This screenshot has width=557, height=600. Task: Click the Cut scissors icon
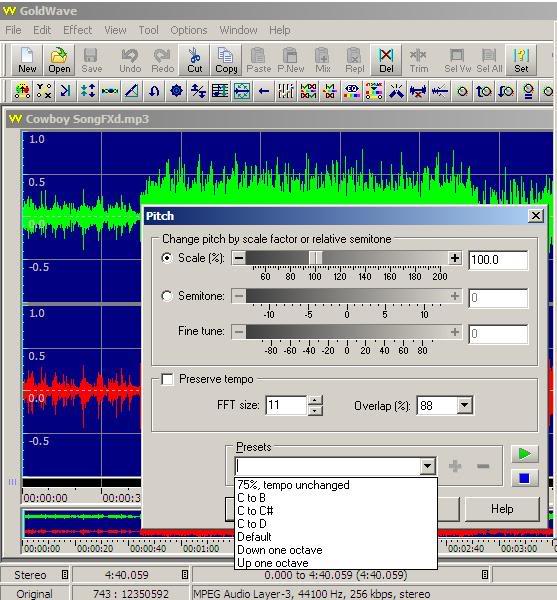click(194, 60)
